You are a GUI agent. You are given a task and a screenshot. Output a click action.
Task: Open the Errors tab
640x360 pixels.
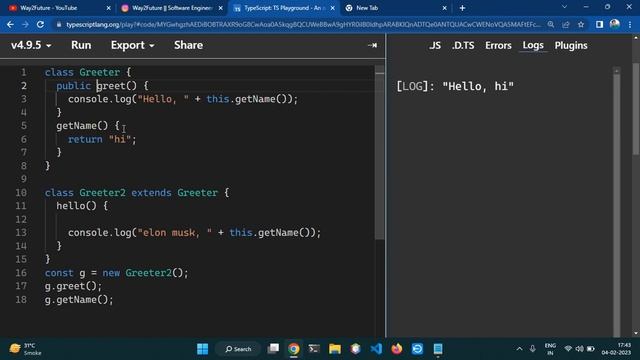pos(498,45)
